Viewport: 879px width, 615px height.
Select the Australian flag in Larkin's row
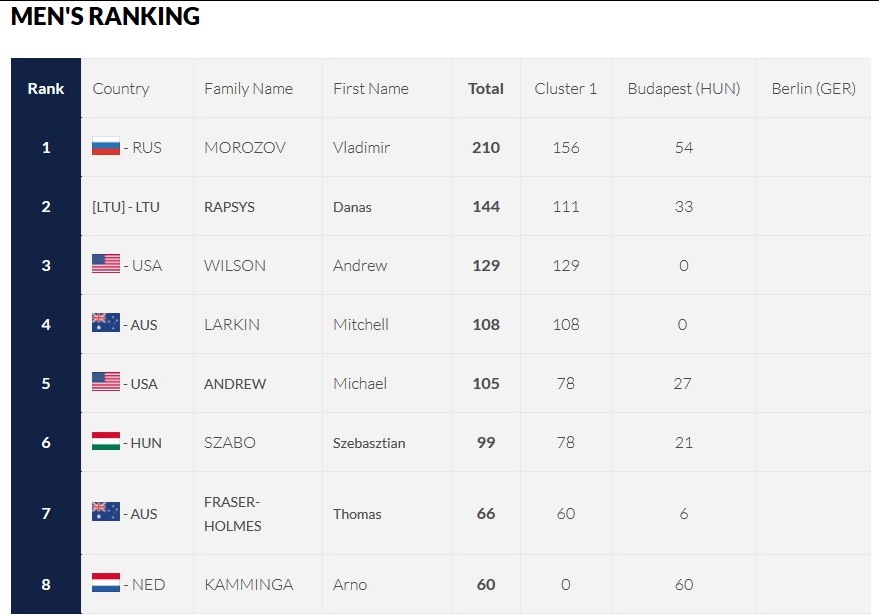click(106, 323)
